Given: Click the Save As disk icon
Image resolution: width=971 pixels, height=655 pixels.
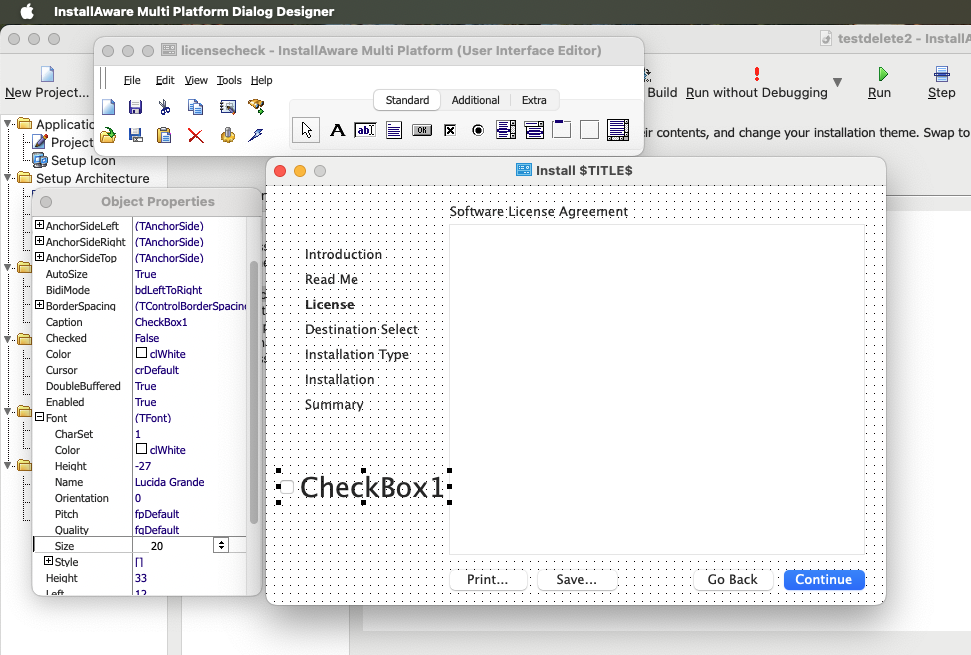Looking at the screenshot, I should pyautogui.click(x=136, y=135).
